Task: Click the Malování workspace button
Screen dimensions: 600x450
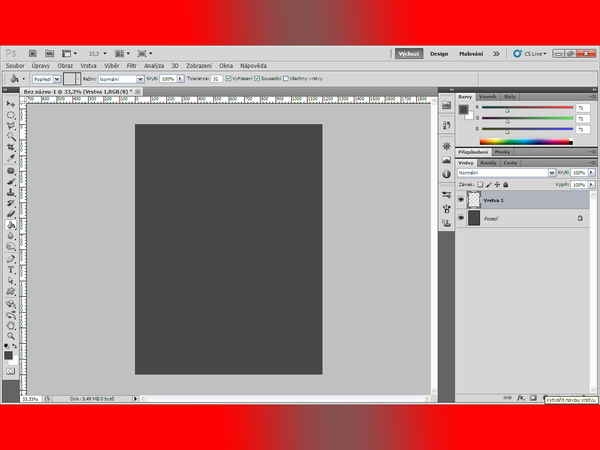Action: (471, 54)
